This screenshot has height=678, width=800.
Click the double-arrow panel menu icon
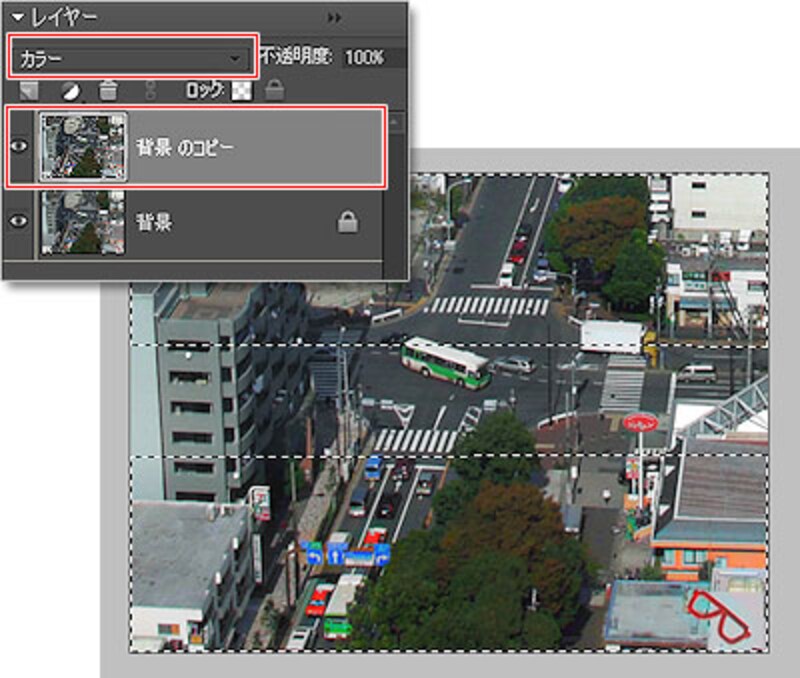[x=334, y=18]
